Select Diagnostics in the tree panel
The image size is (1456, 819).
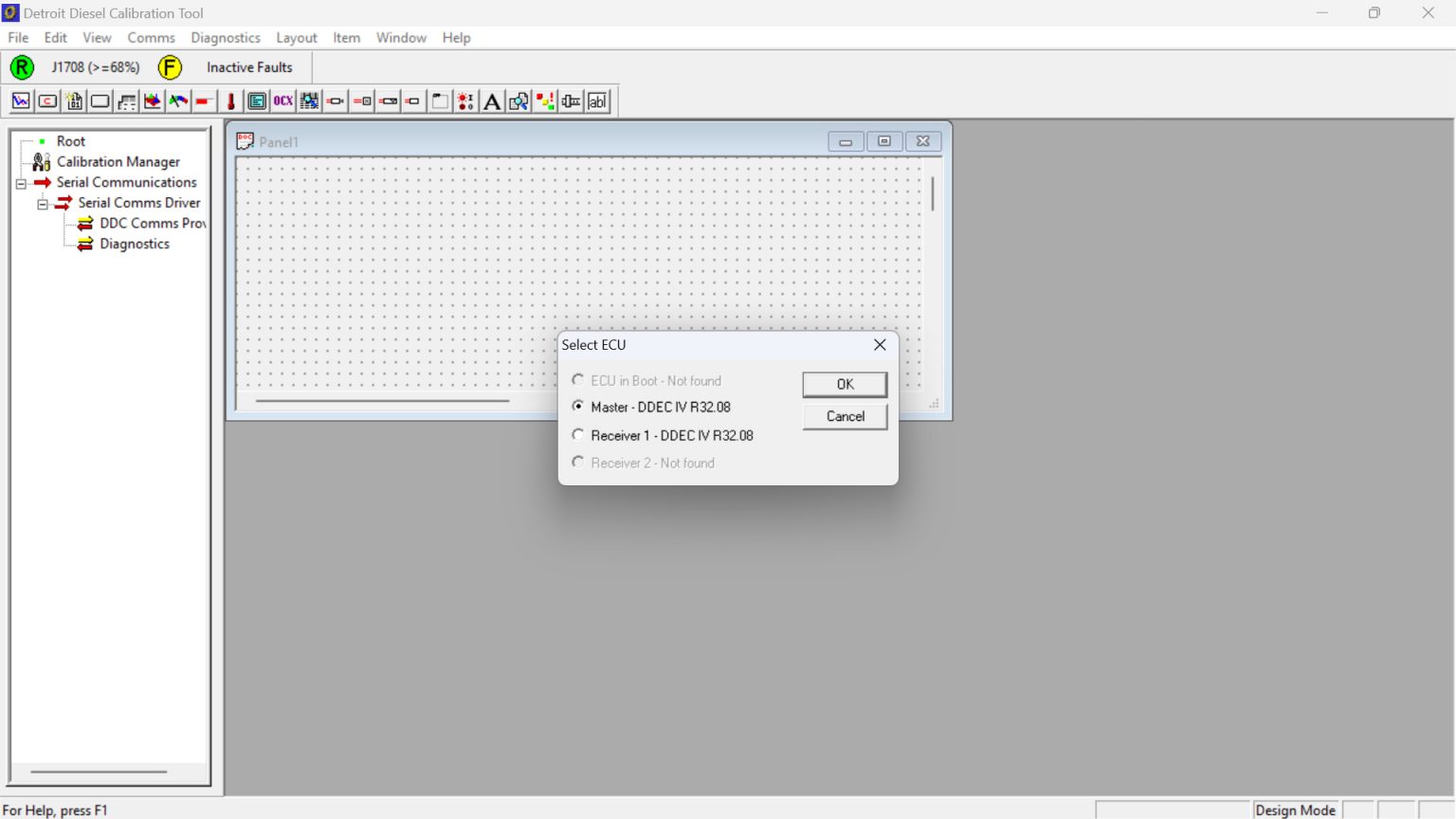[133, 244]
